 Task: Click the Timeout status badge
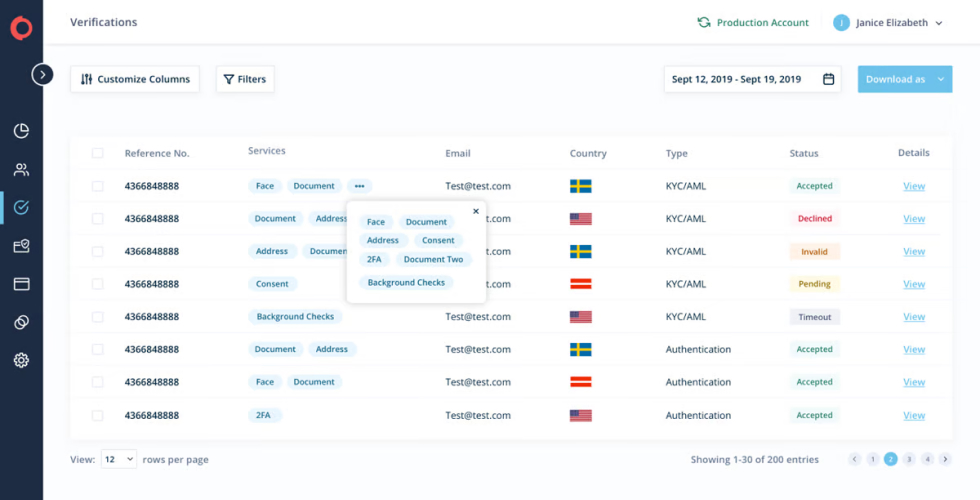coord(814,317)
